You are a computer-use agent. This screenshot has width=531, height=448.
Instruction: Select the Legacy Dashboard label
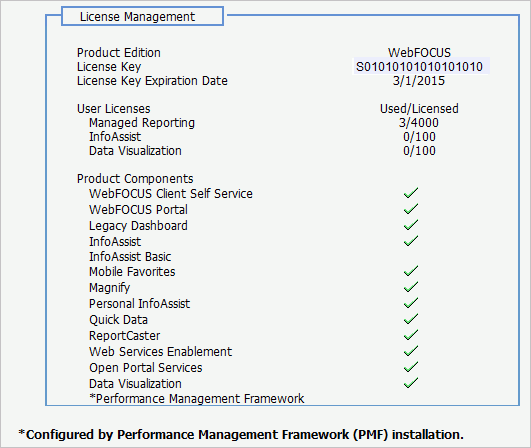pos(138,226)
